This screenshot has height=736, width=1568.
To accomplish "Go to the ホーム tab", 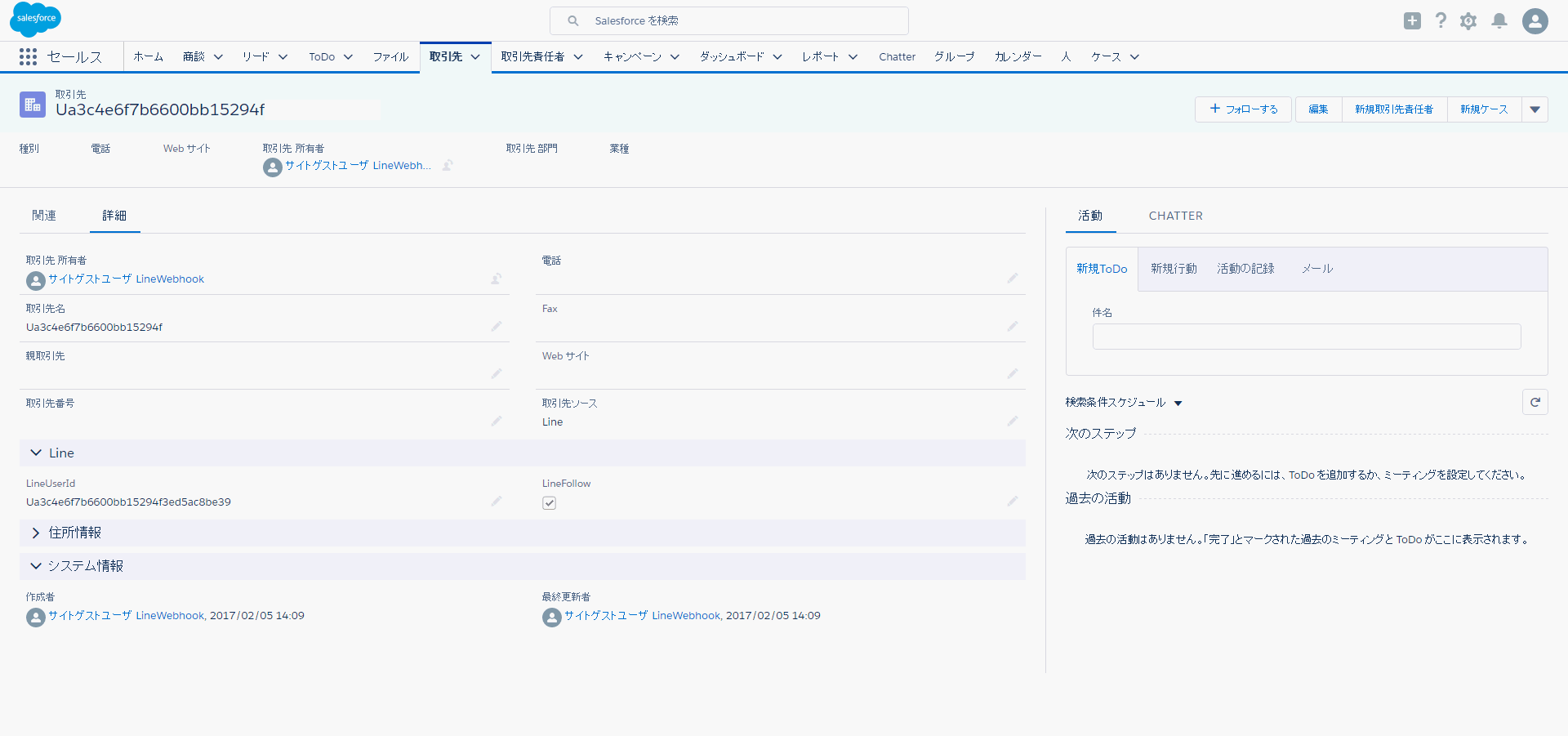I will (x=149, y=57).
